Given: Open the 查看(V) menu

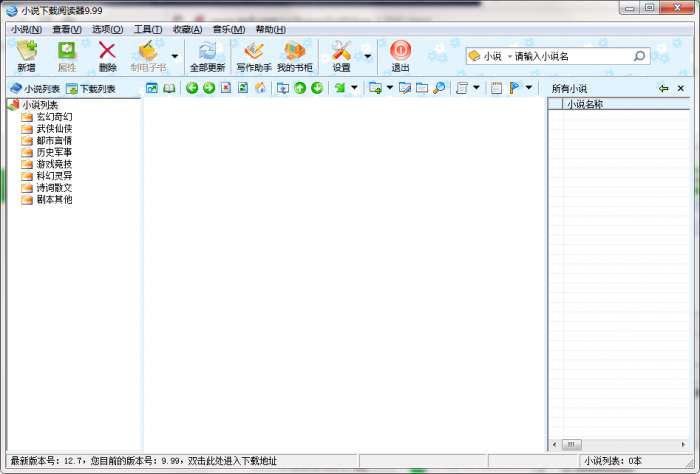Looking at the screenshot, I should (67, 29).
